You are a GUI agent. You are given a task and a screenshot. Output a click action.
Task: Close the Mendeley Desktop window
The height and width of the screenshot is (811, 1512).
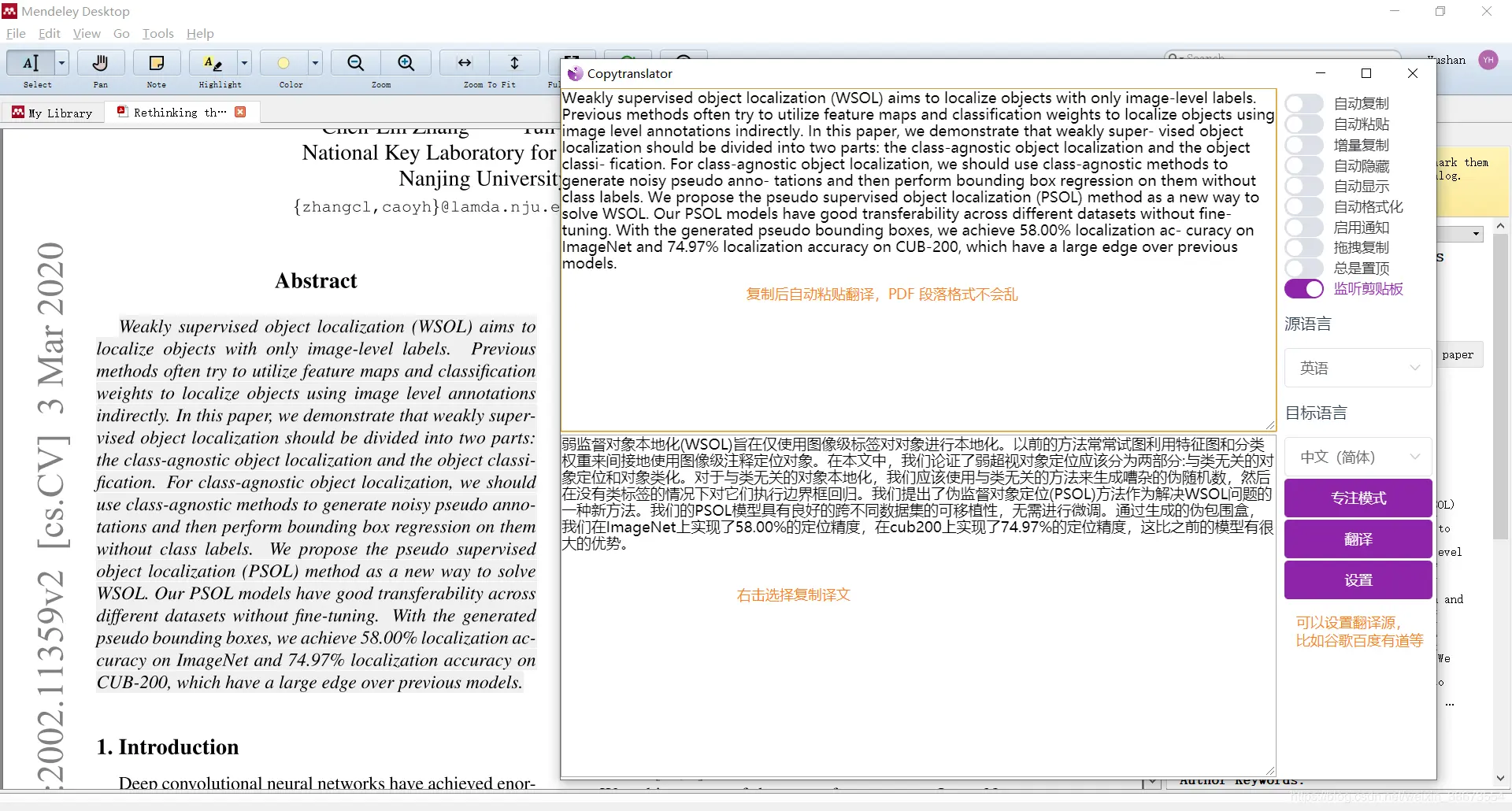click(x=1487, y=11)
